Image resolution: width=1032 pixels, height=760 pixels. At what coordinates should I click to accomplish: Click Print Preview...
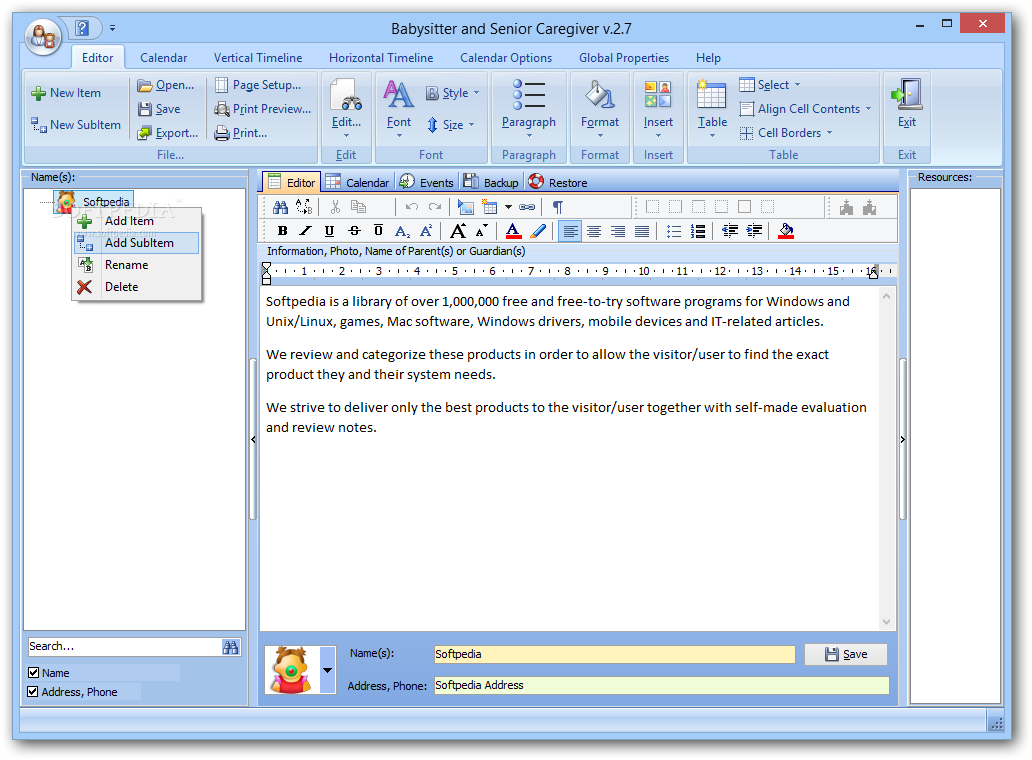pyautogui.click(x=263, y=109)
